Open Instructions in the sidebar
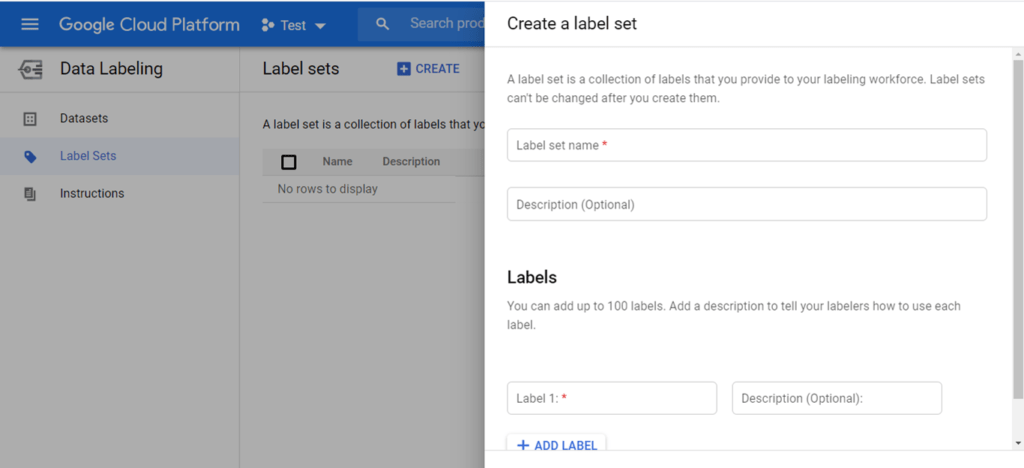This screenshot has height=468, width=1024. point(120,194)
